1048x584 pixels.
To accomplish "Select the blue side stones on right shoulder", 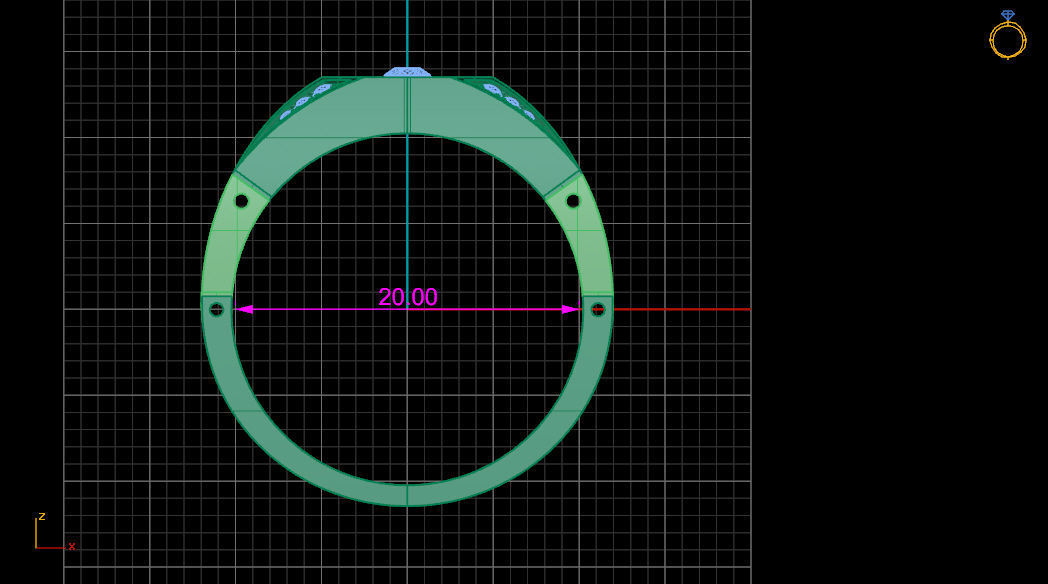I will coord(509,101).
